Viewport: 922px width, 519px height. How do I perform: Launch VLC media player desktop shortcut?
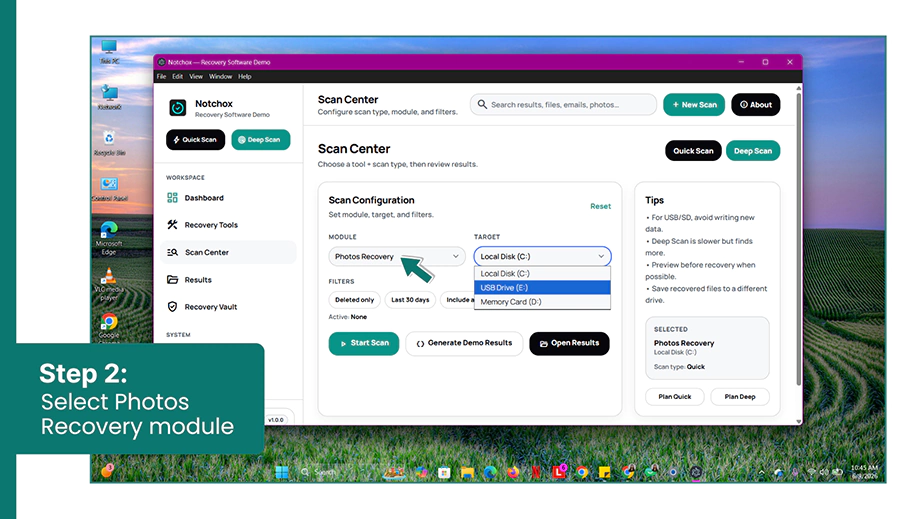click(x=109, y=284)
